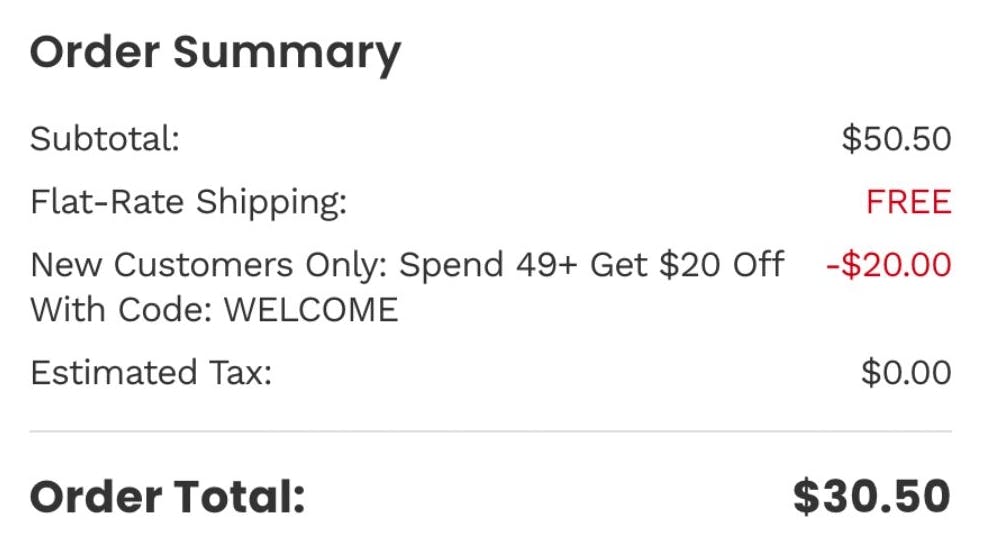Image resolution: width=988 pixels, height=551 pixels.
Task: Click the Order Summary heading
Action: (x=215, y=51)
